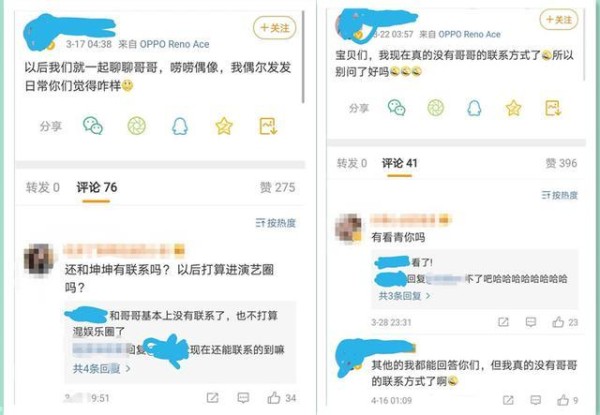Open OPPO Reno Ace source link on left
The height and width of the screenshot is (415, 600).
[x=174, y=44]
